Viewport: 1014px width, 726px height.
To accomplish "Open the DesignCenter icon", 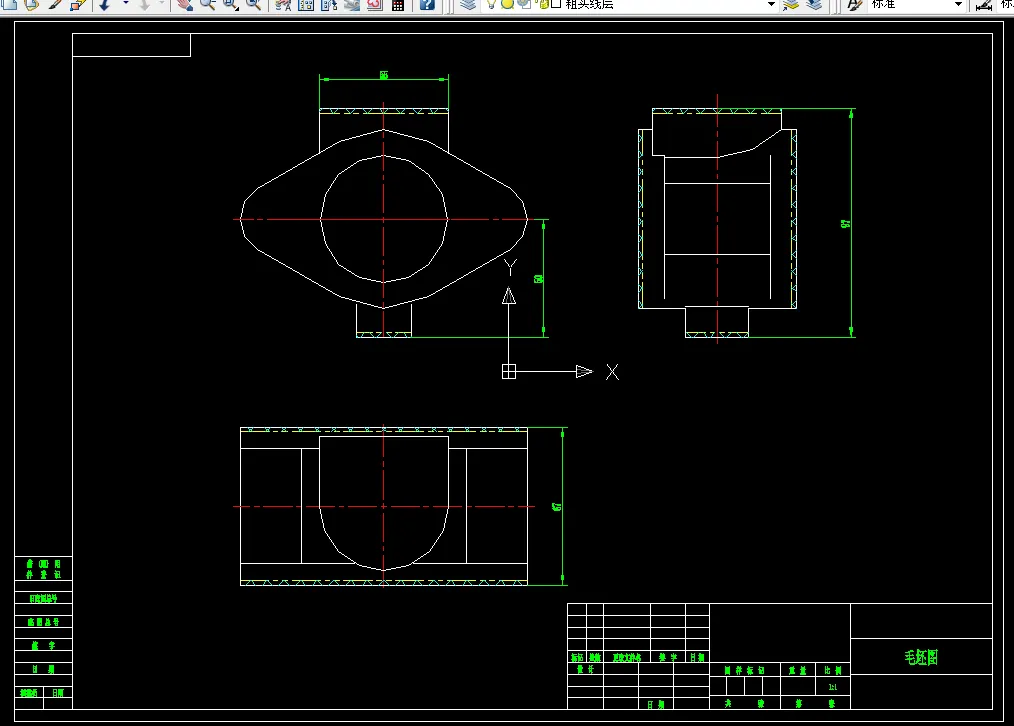I will (307, 5).
